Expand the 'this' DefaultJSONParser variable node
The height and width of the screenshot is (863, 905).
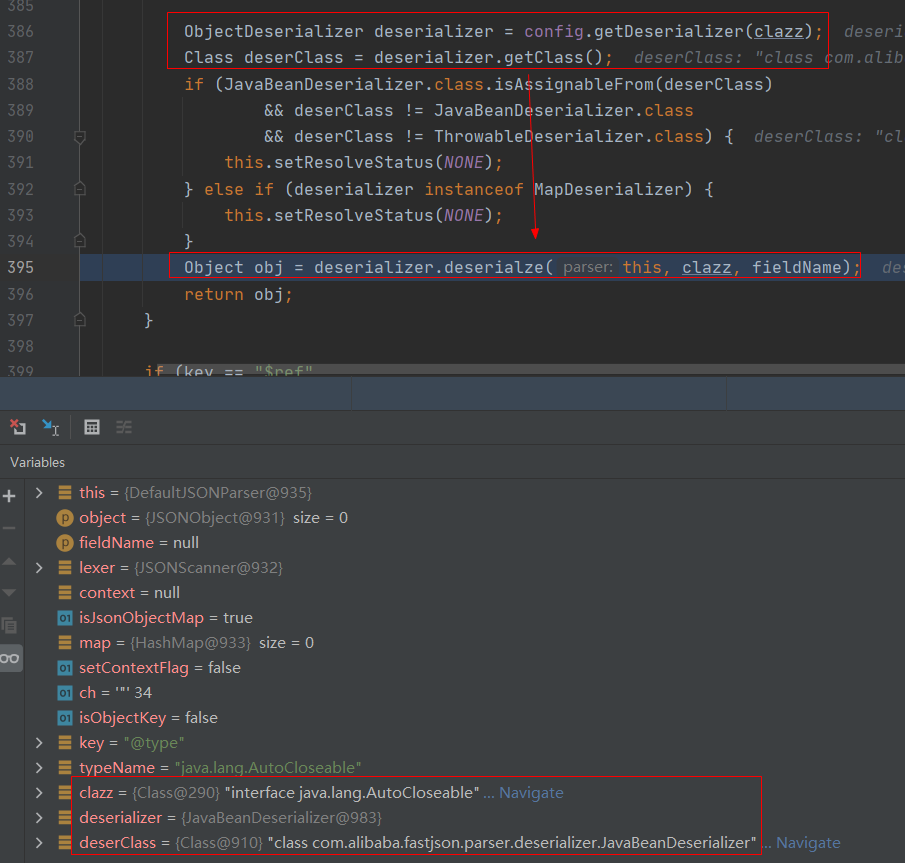coord(39,492)
